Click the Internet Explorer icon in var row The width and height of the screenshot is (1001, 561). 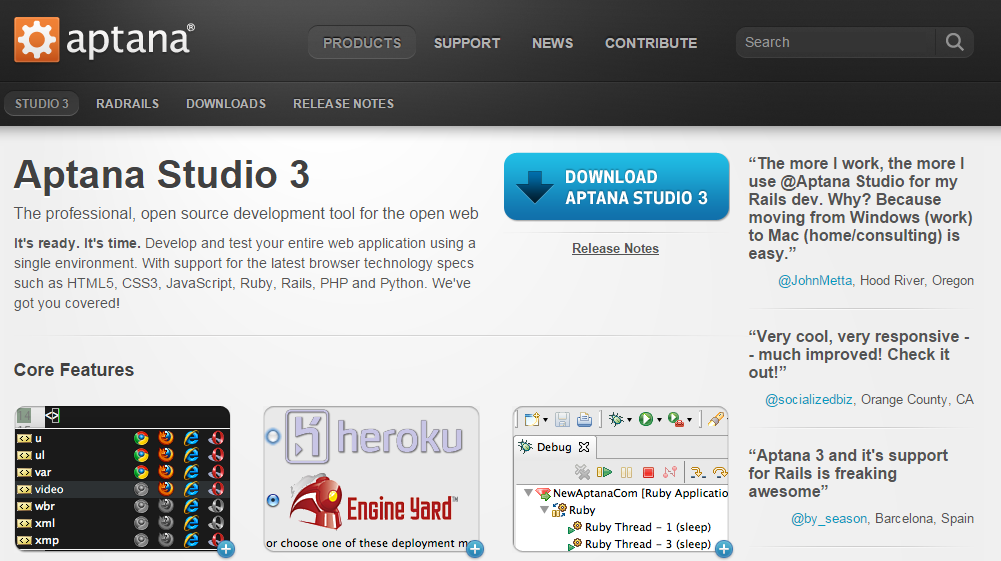coord(191,472)
